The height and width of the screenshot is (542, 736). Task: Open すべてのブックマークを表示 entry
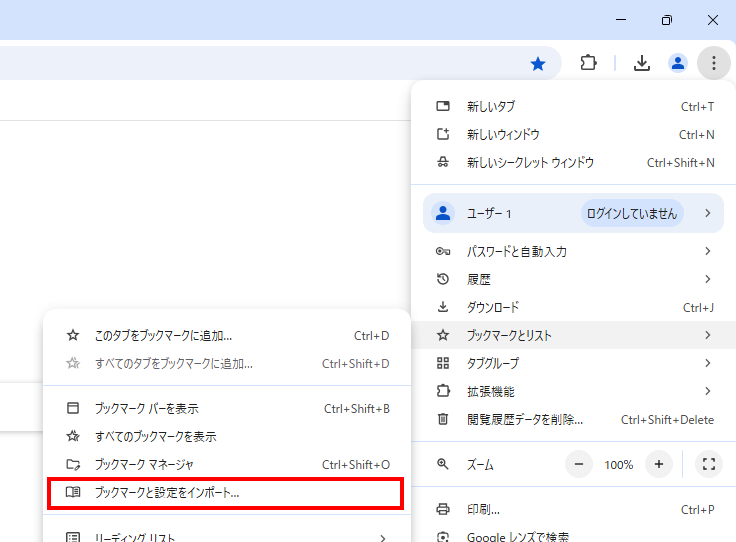(x=227, y=436)
